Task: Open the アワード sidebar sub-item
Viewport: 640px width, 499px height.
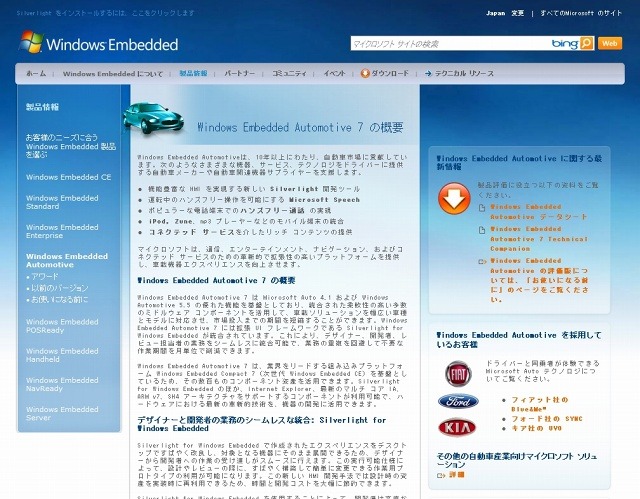Action: pos(44,276)
